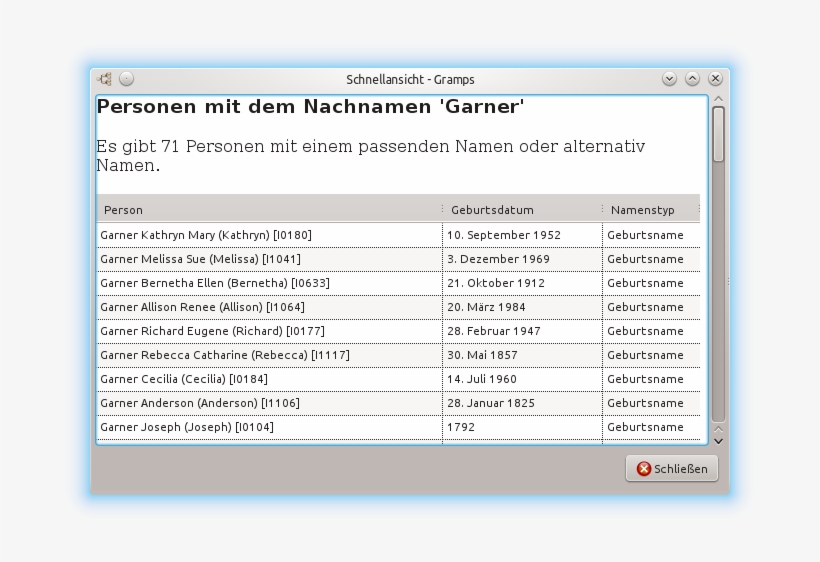Click Geburtsname in the Joseph row
Screen dimensions: 820x562
tap(645, 428)
